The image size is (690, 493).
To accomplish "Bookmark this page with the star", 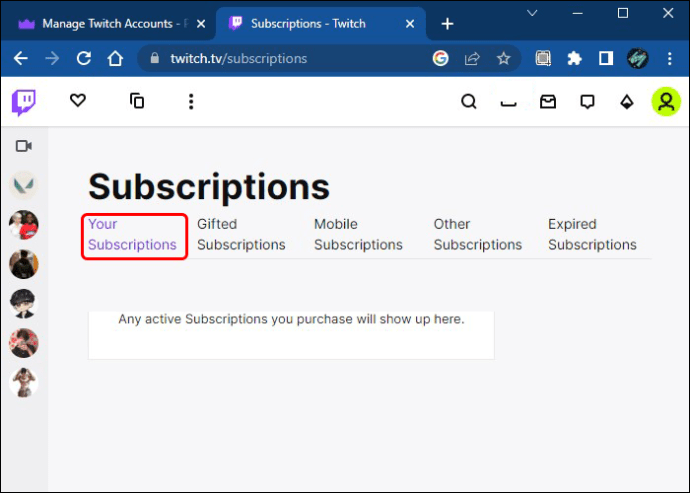I will coord(503,58).
